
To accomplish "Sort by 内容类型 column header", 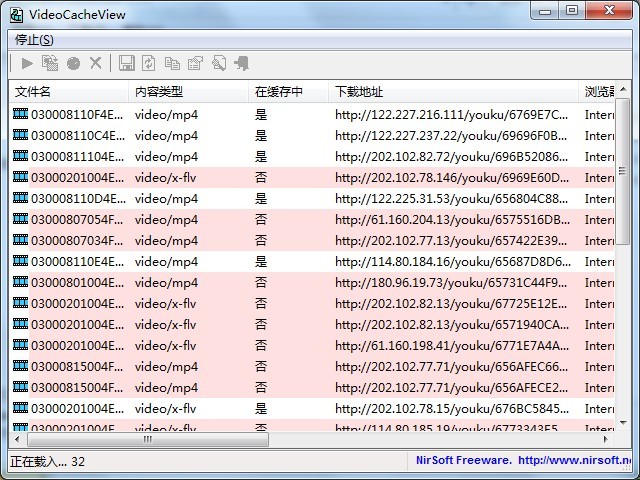I will (x=187, y=92).
